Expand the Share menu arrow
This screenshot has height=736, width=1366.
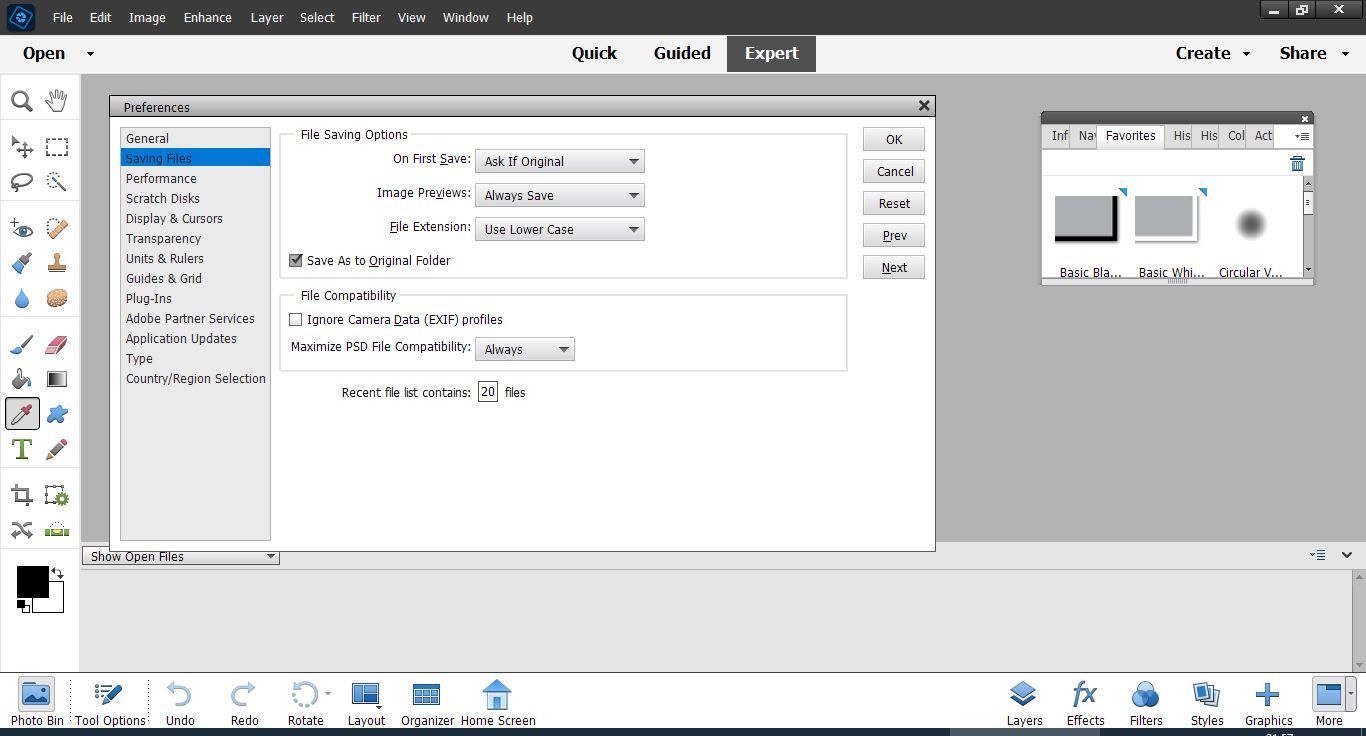(x=1346, y=54)
